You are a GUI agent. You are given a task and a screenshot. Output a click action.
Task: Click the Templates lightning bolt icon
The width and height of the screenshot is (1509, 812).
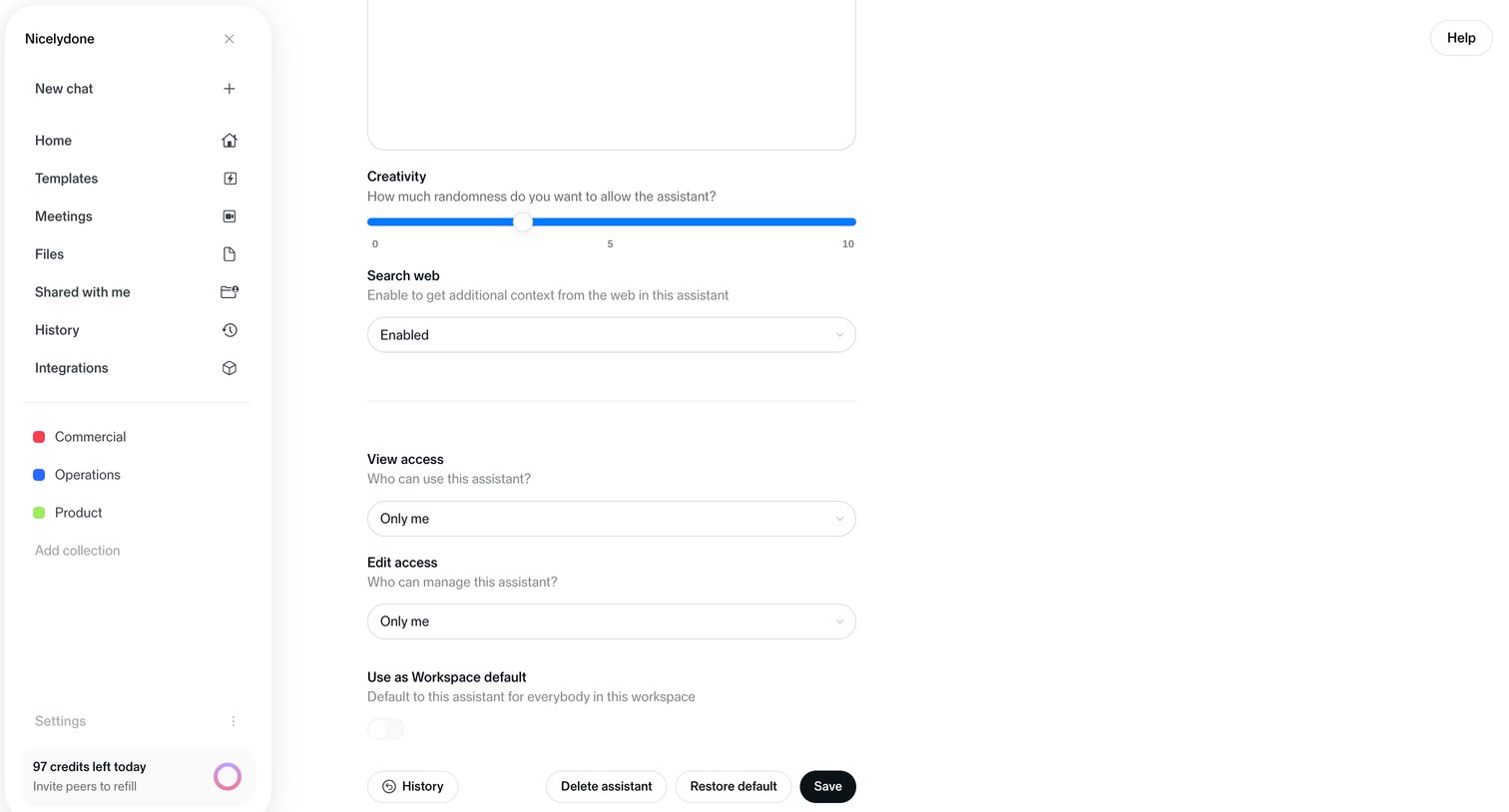tap(230, 179)
